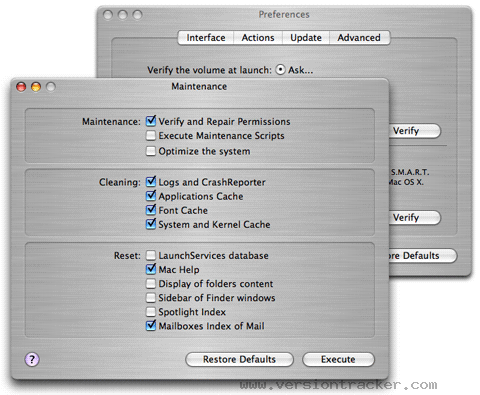
Task: Click Restore Defaults in Maintenance window
Action: pos(239,360)
